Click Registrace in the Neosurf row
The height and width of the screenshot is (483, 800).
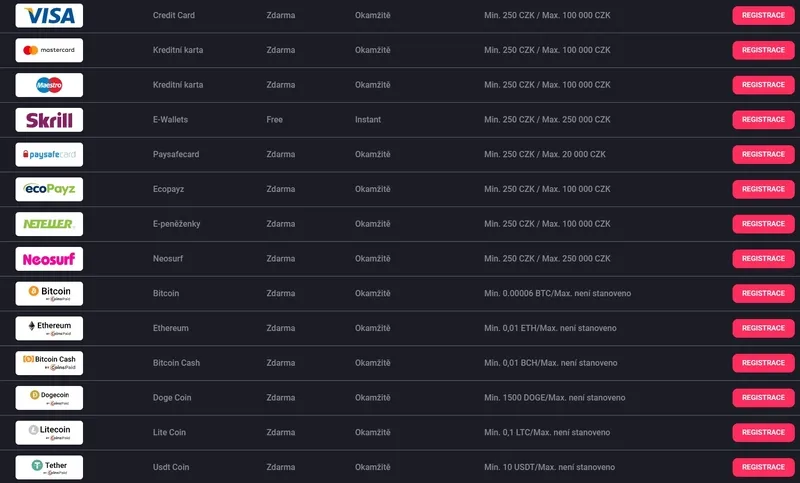pos(763,259)
